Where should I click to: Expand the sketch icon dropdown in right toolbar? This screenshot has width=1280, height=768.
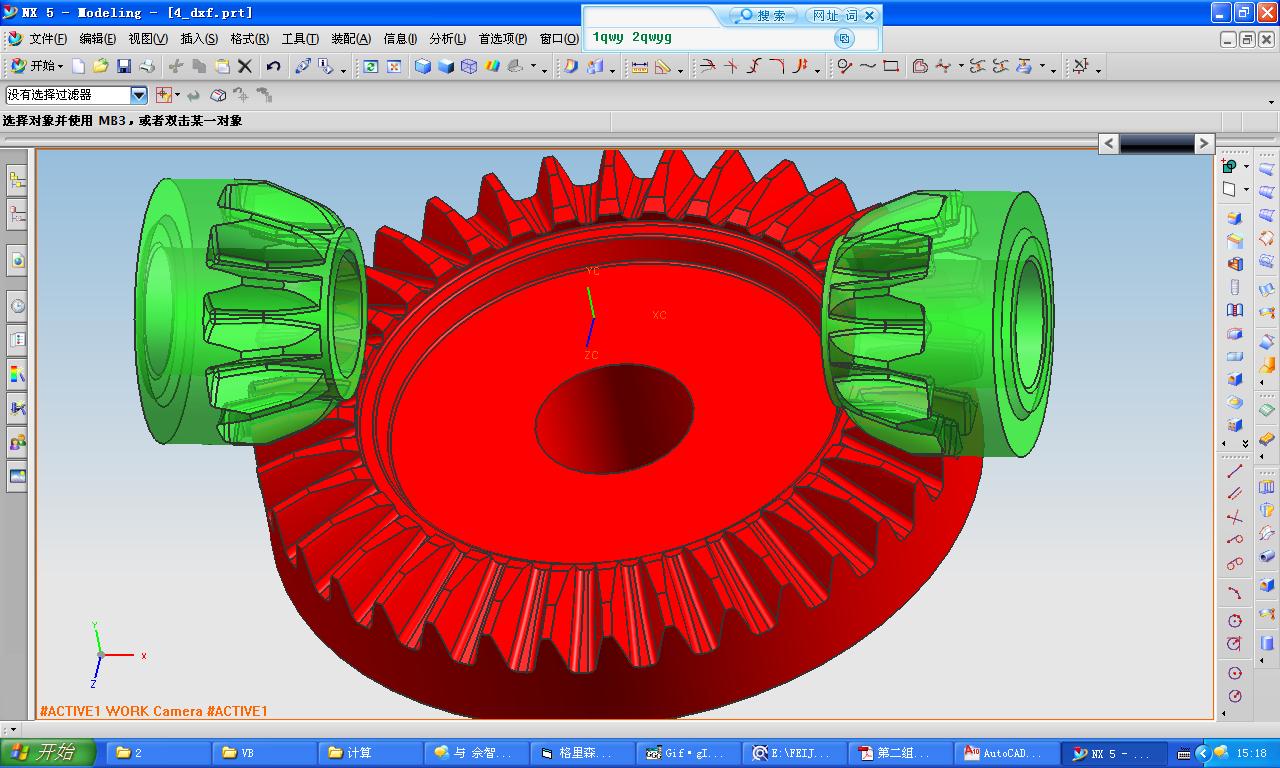tap(1246, 166)
